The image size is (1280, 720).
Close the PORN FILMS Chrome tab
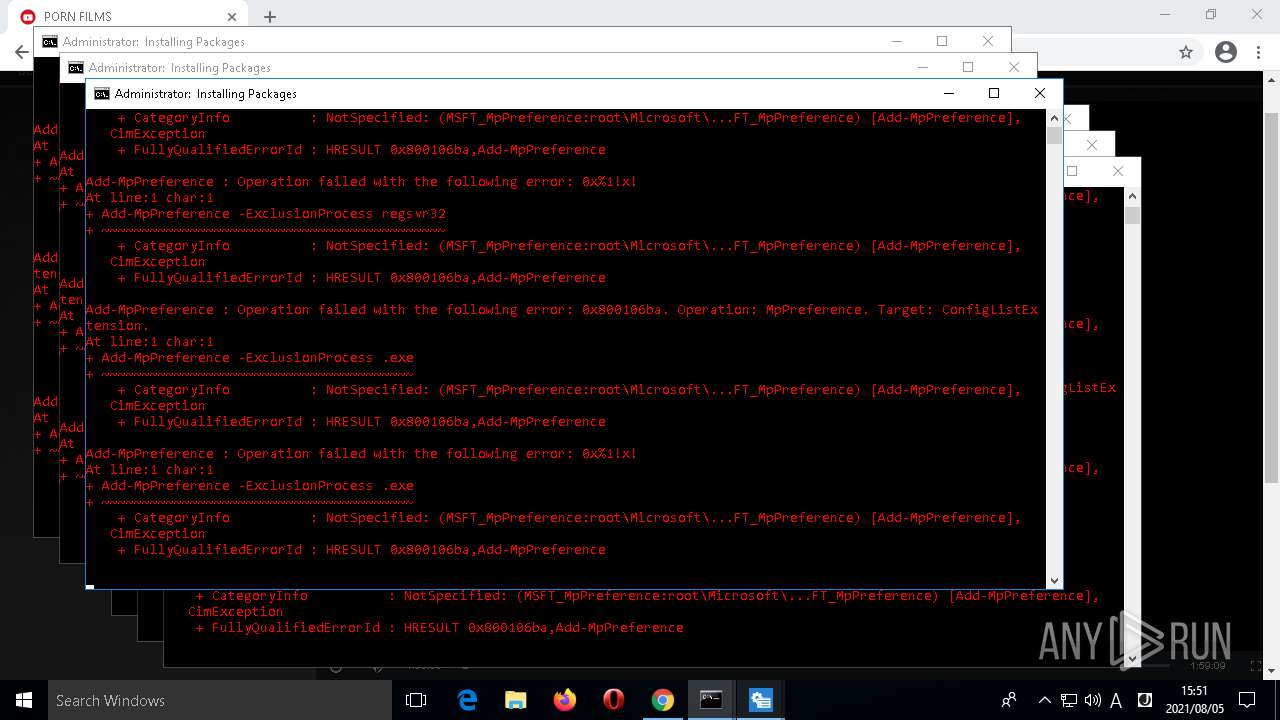coord(232,17)
